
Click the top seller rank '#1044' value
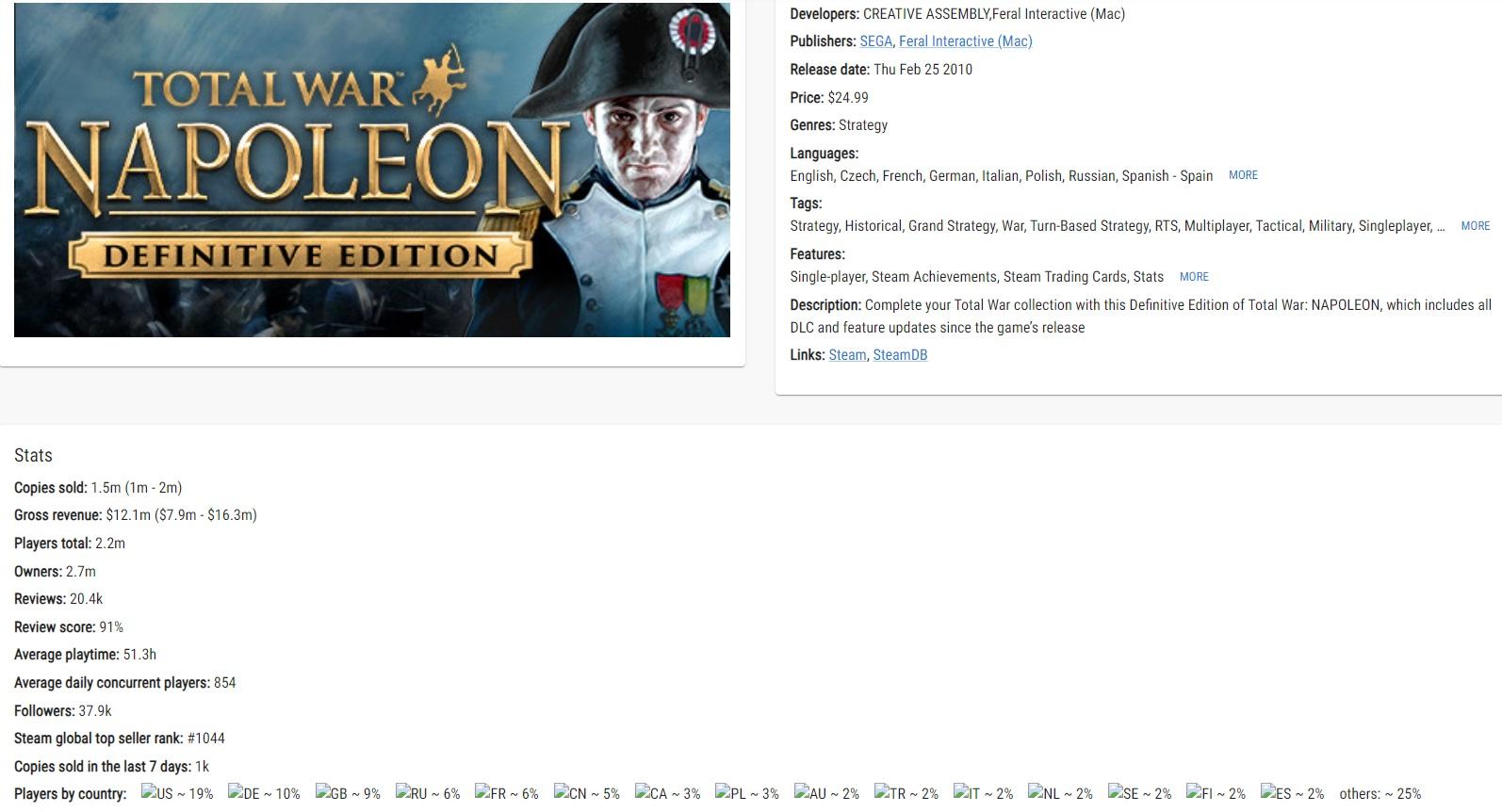click(x=206, y=739)
